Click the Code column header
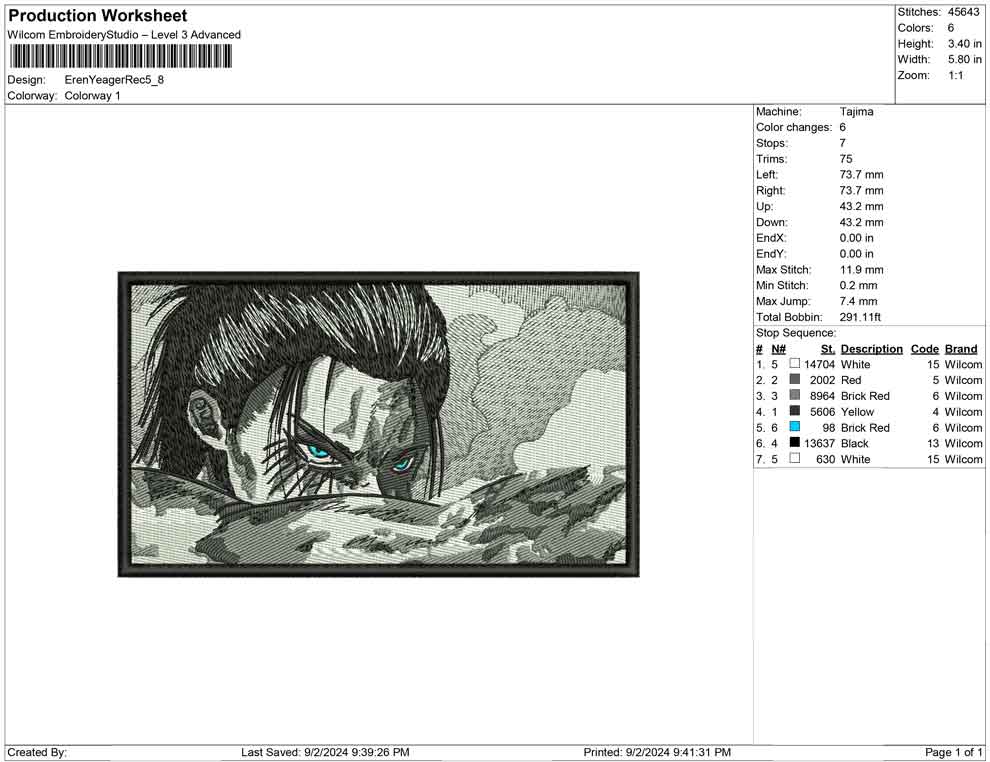This screenshot has width=990, height=762. [x=925, y=348]
